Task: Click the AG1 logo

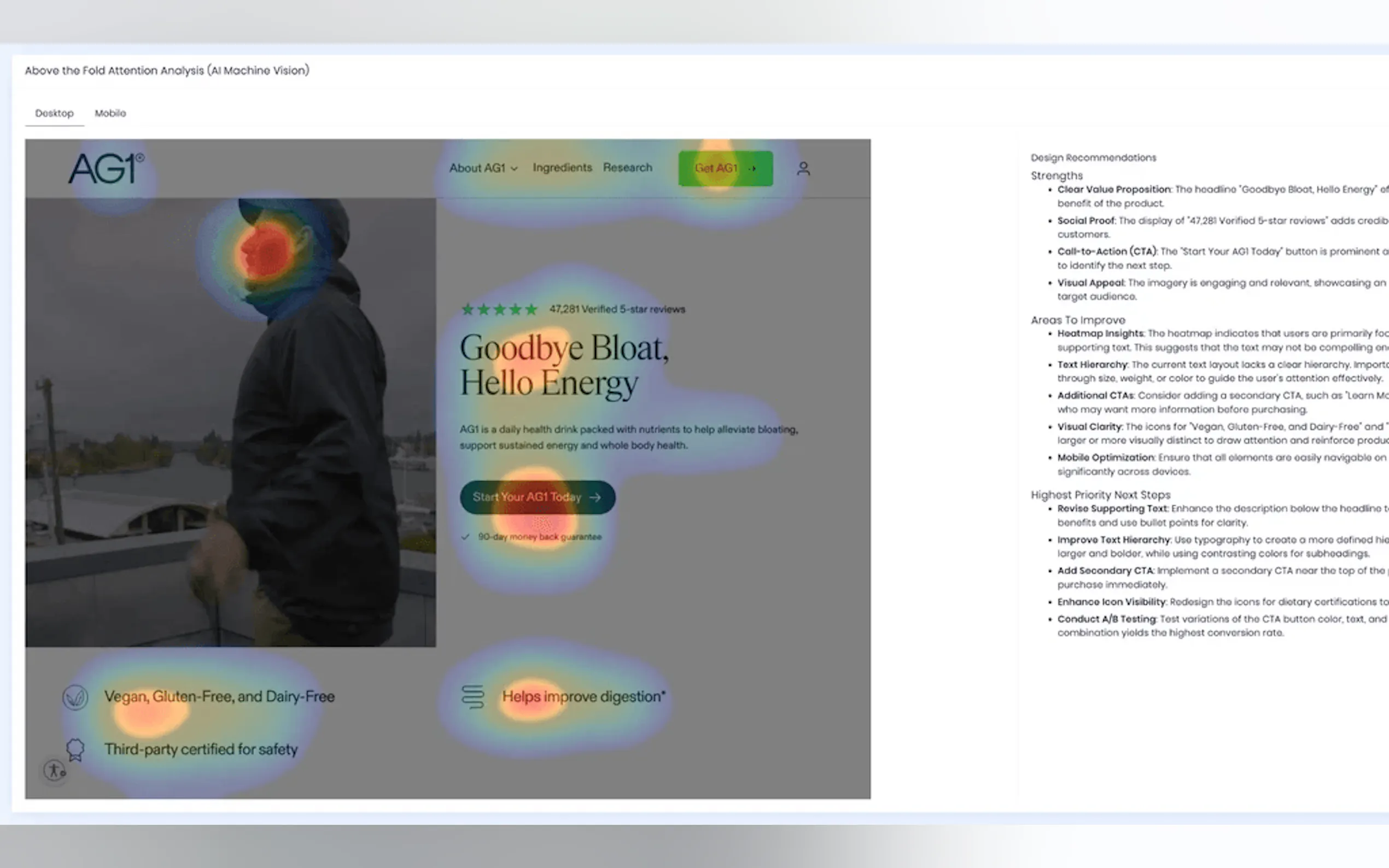Action: point(106,168)
